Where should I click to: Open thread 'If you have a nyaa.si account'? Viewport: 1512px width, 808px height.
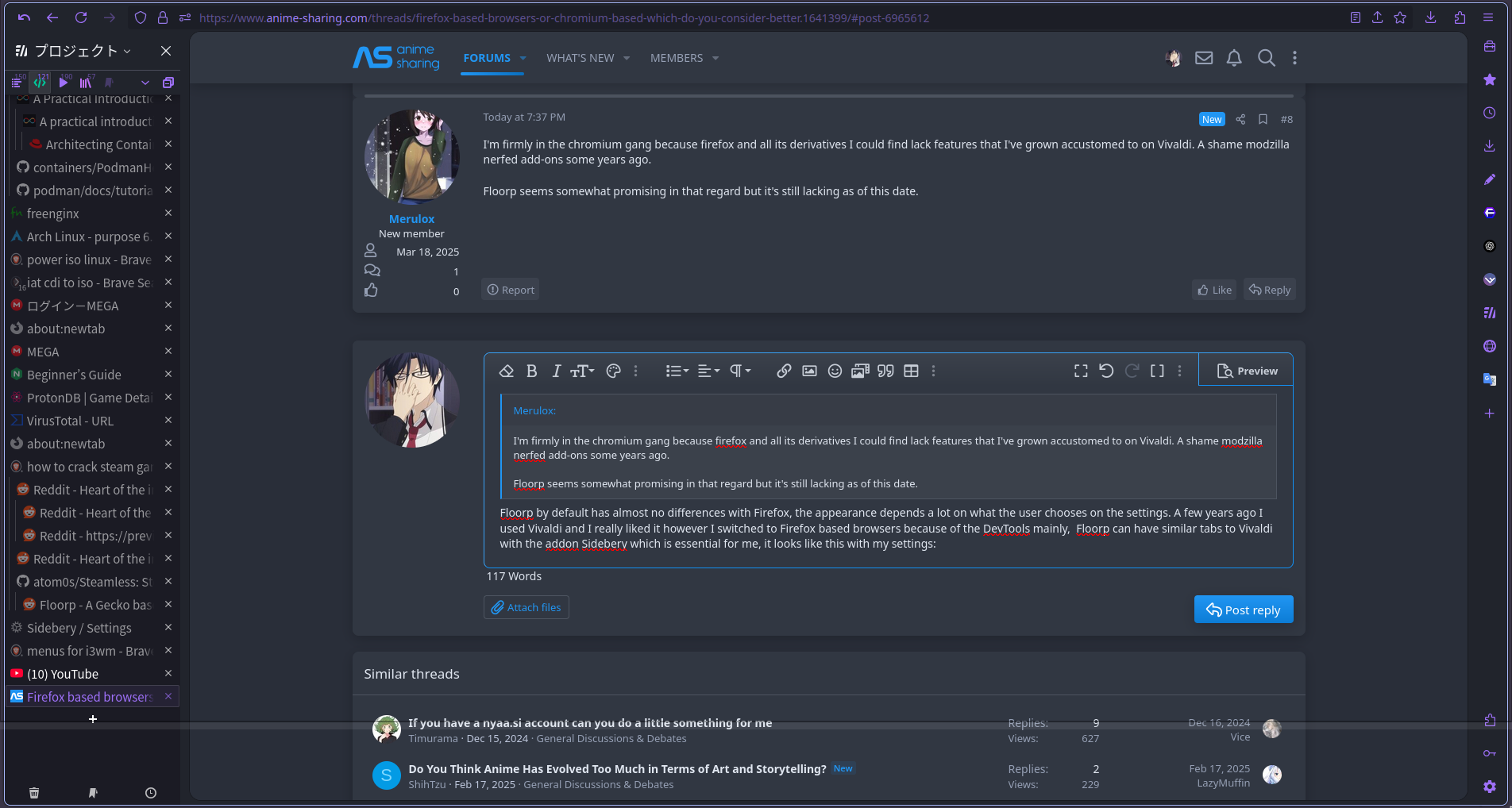click(590, 723)
